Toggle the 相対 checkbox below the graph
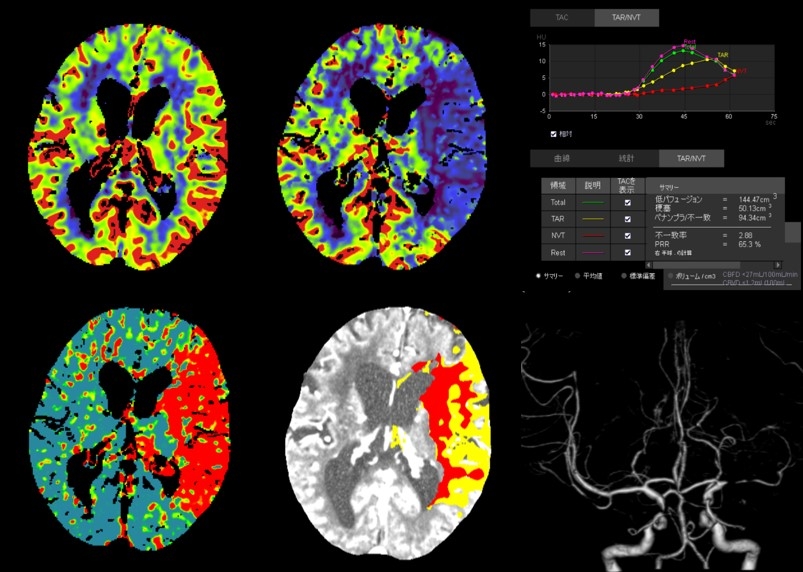The height and width of the screenshot is (572, 803). click(554, 132)
